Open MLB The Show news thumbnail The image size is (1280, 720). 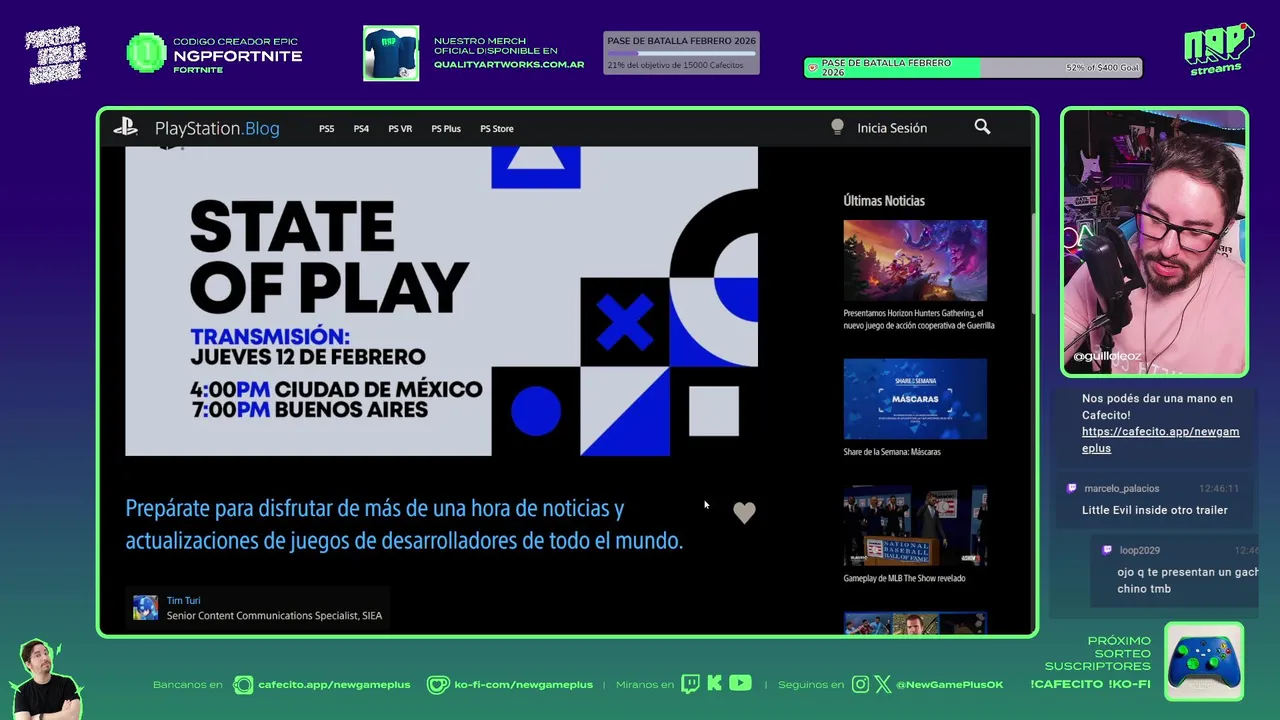tap(915, 525)
